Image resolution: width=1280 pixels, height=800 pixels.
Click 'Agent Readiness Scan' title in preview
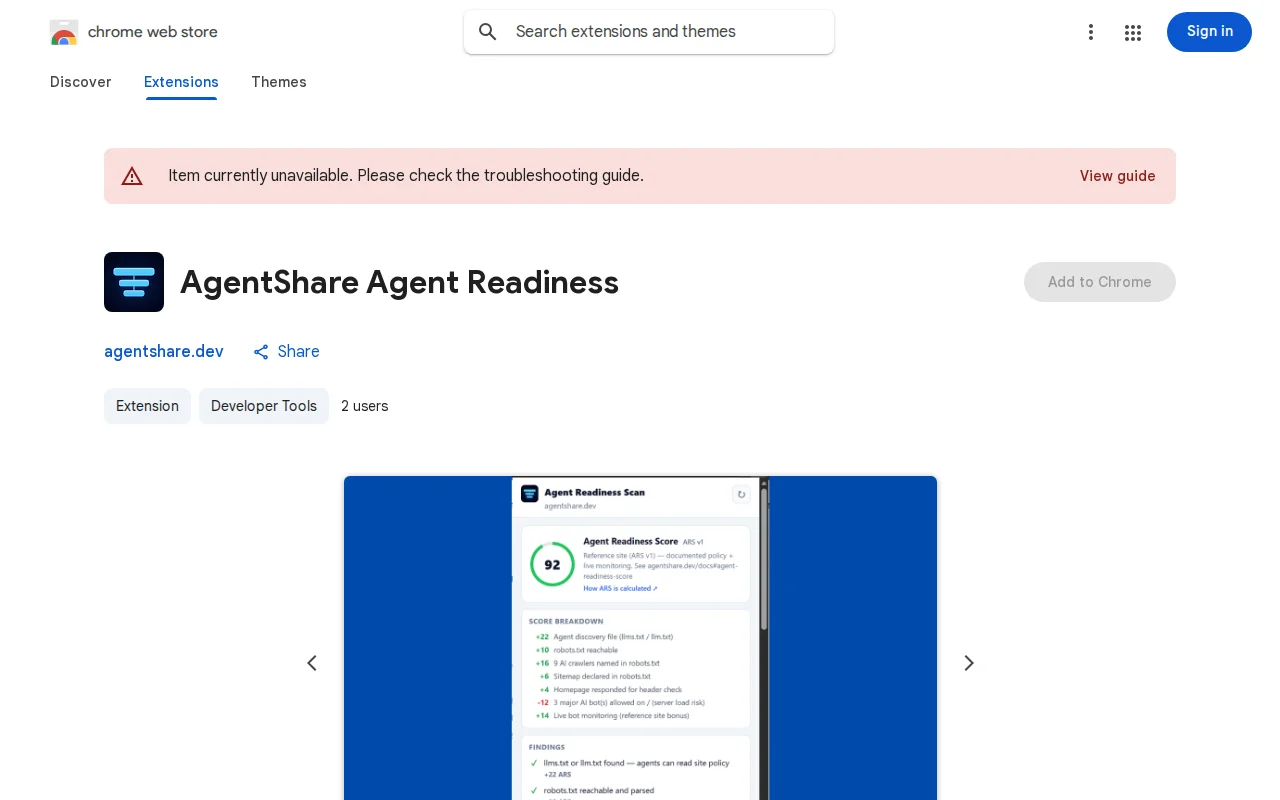click(594, 492)
